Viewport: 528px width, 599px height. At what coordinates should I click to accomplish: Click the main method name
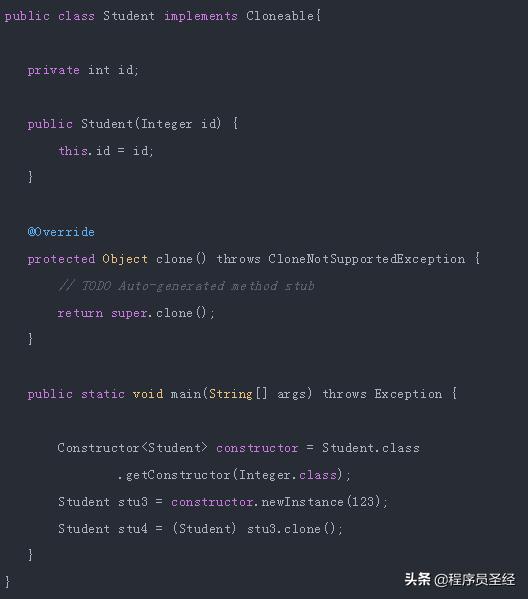click(186, 394)
